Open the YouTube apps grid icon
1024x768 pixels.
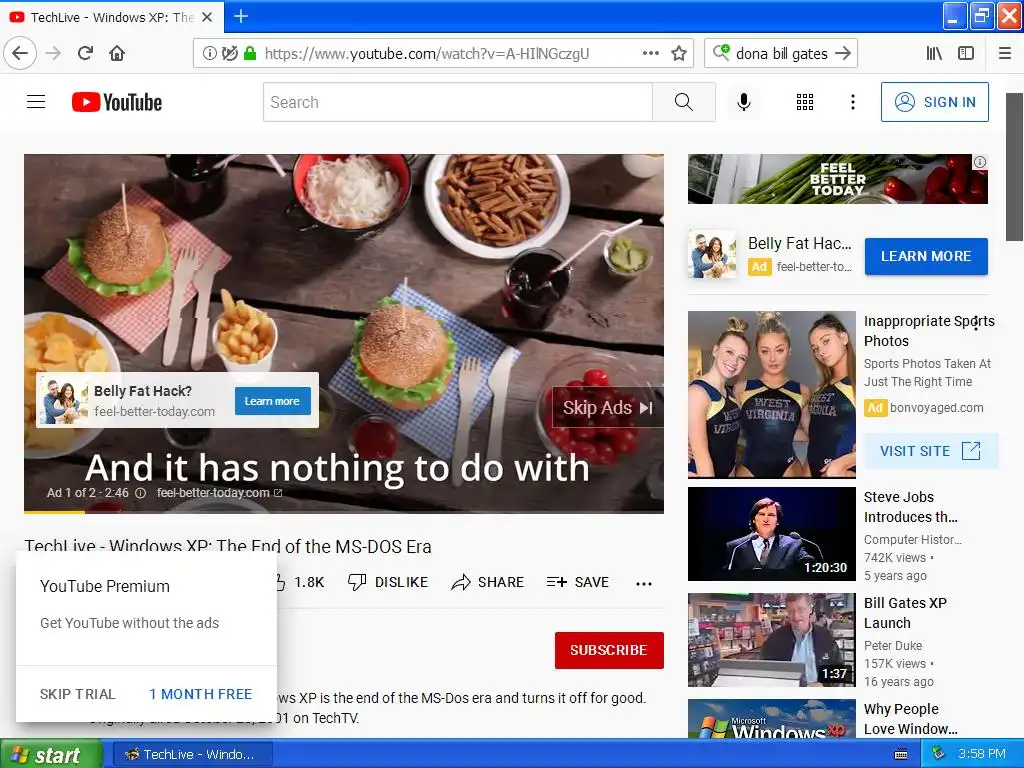(805, 102)
